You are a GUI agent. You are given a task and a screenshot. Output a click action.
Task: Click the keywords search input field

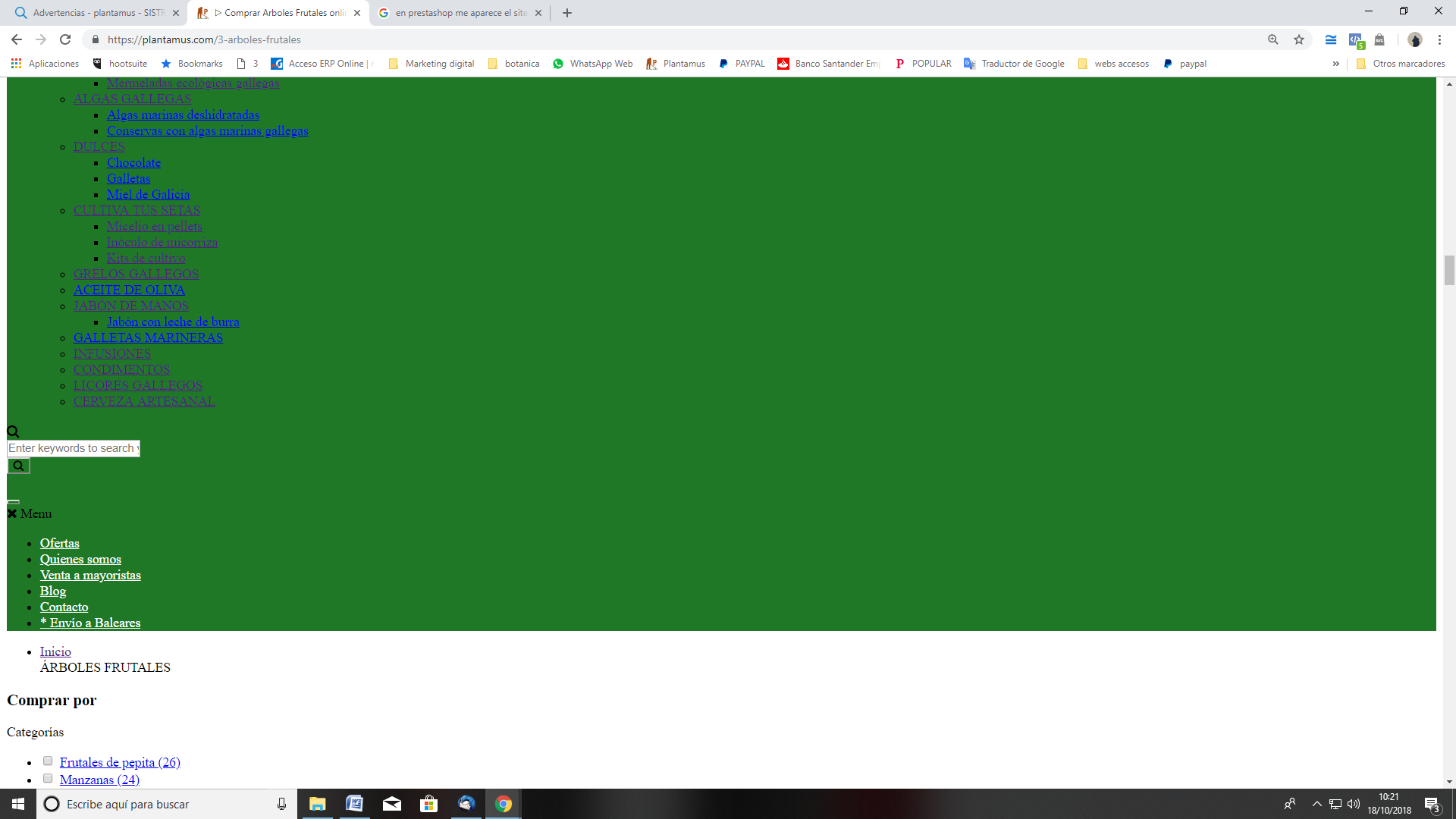[73, 448]
